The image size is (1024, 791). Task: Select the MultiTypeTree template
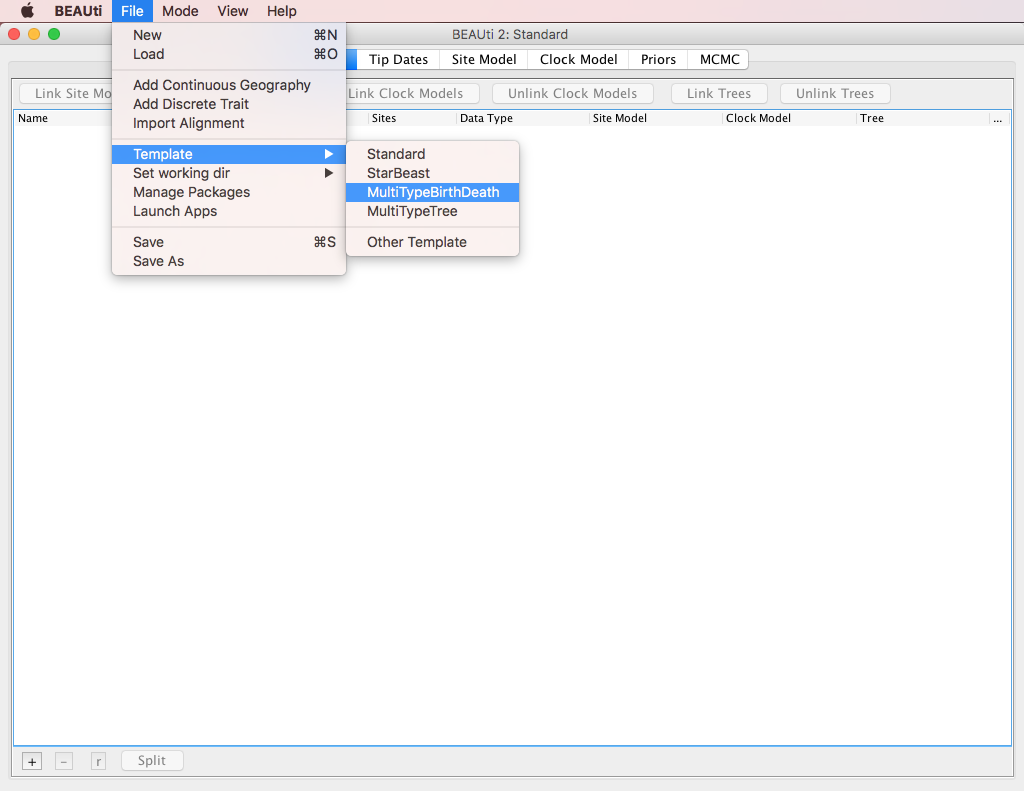[432, 211]
